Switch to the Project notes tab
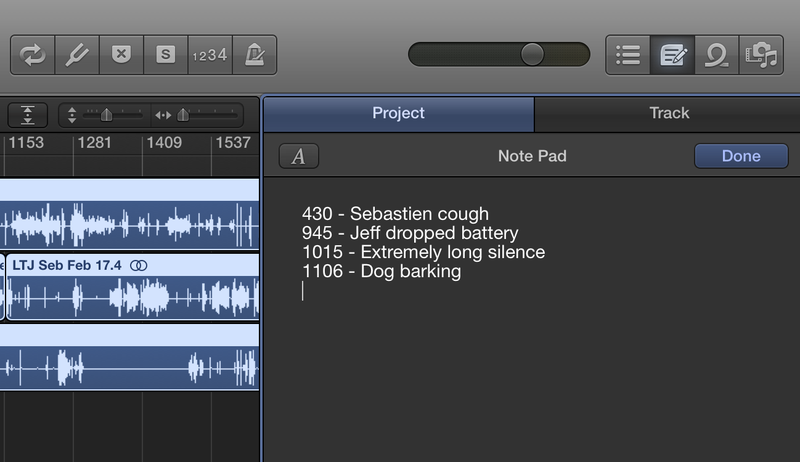This screenshot has width=800, height=462. [398, 113]
